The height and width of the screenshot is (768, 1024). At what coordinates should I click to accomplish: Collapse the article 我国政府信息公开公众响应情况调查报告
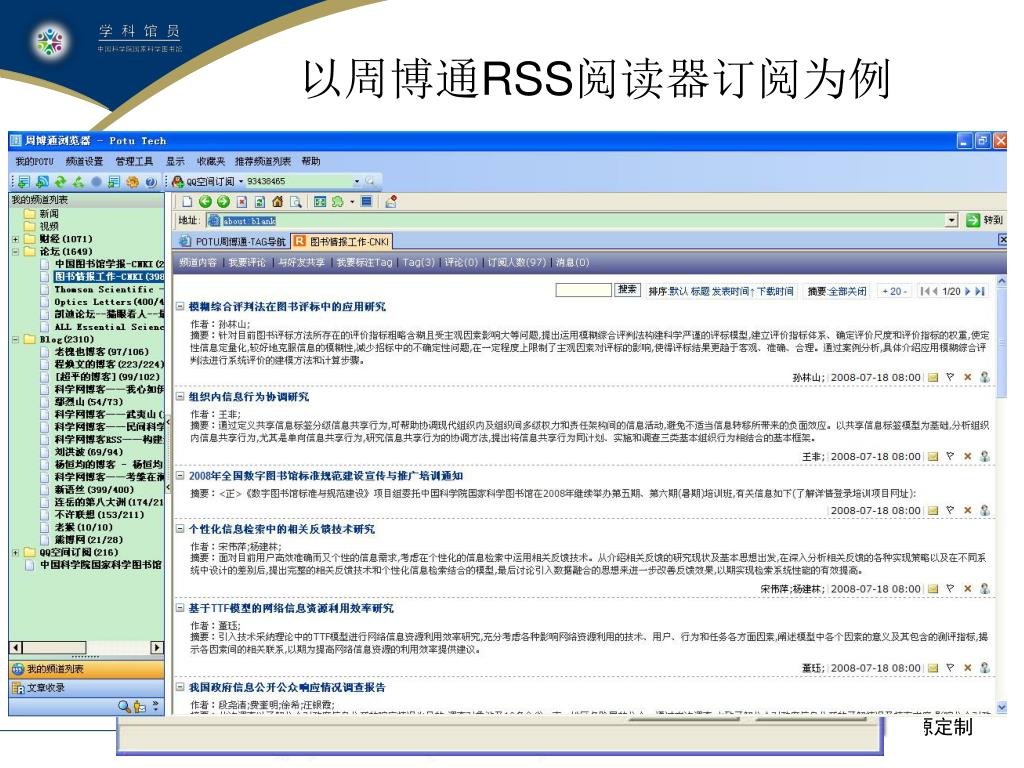tap(180, 687)
